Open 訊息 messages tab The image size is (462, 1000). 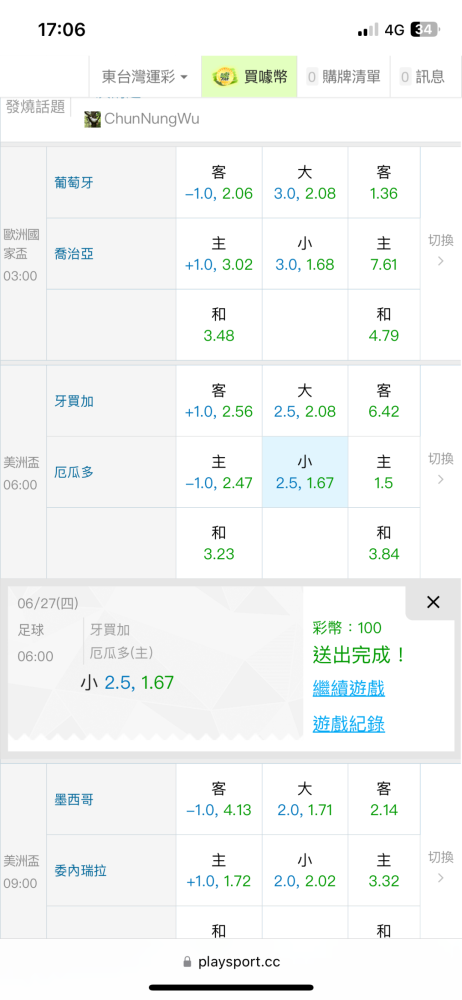[x=426, y=77]
